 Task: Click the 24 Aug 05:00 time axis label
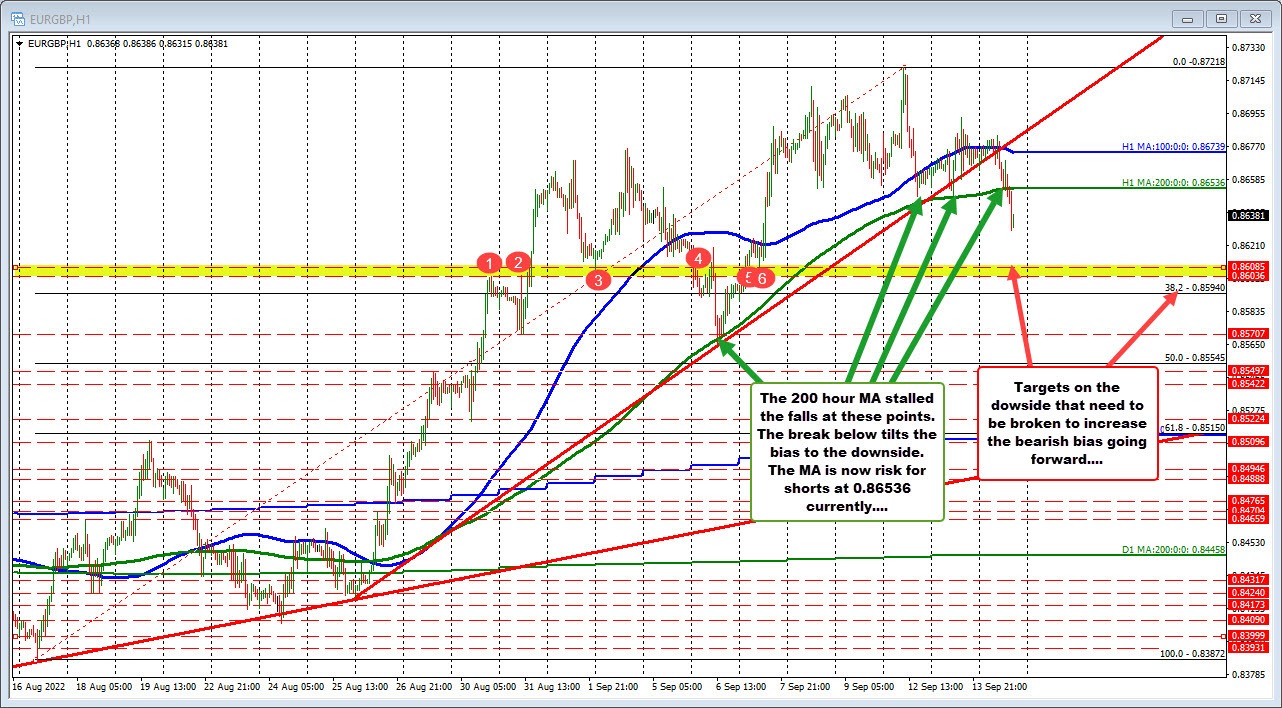click(x=294, y=688)
